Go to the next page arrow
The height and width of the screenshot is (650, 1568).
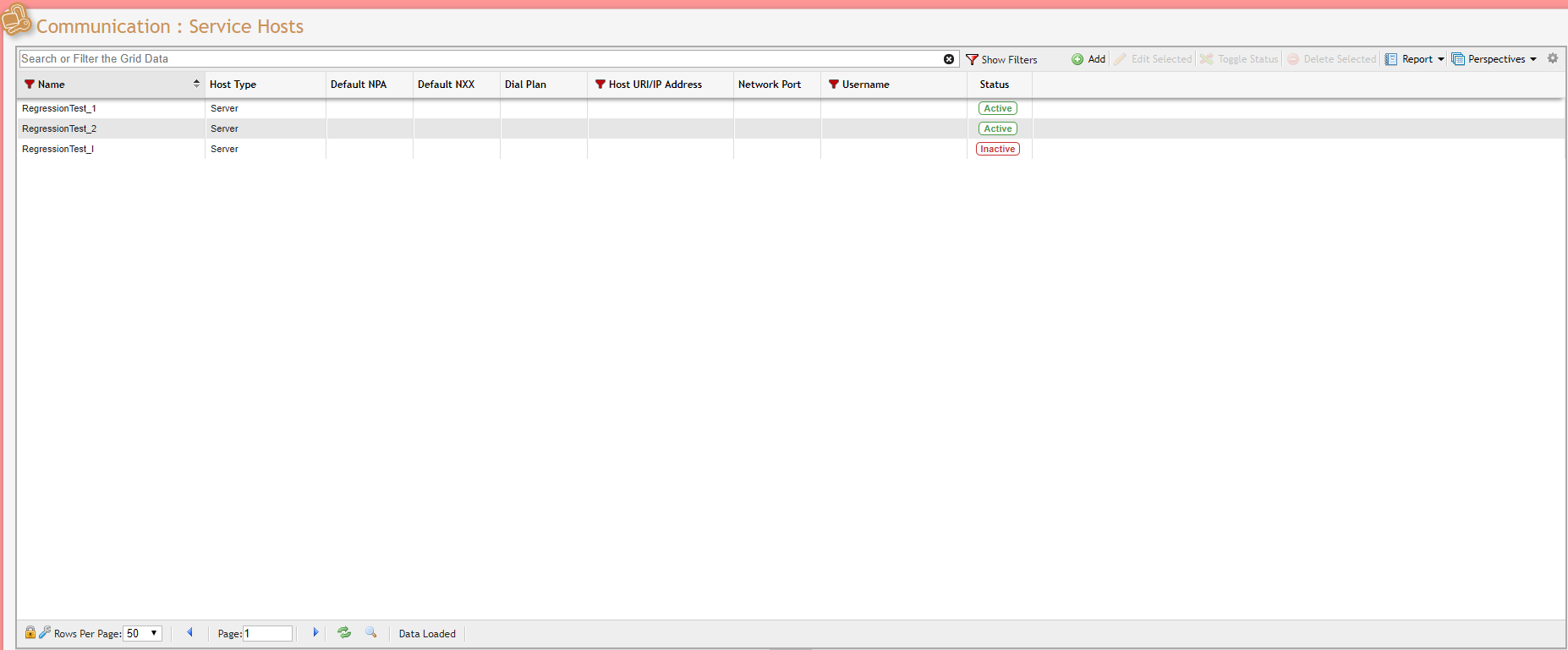click(315, 632)
